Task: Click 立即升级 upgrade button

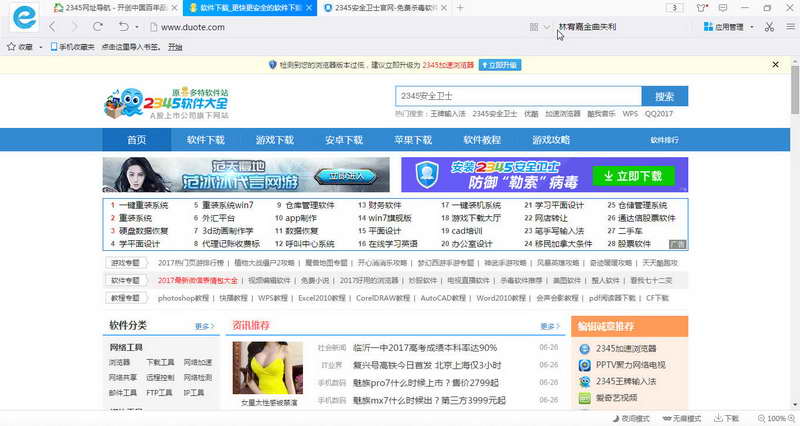Action: tap(500, 65)
